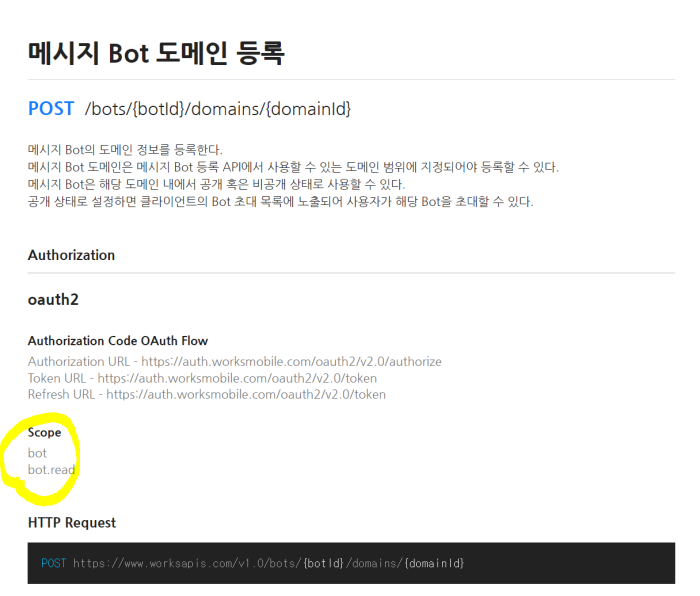Click the Refresh URL line
This screenshot has width=700, height=596.
pos(207,395)
